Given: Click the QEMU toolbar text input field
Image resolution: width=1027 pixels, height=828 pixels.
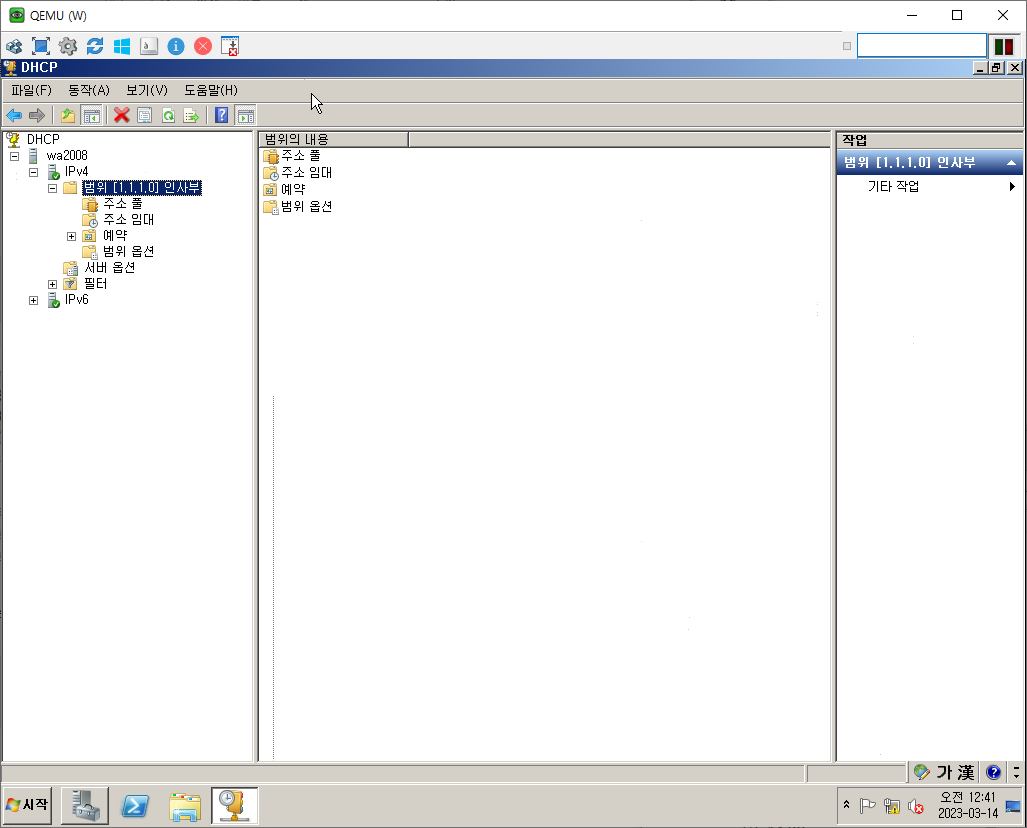Looking at the screenshot, I should (x=922, y=46).
